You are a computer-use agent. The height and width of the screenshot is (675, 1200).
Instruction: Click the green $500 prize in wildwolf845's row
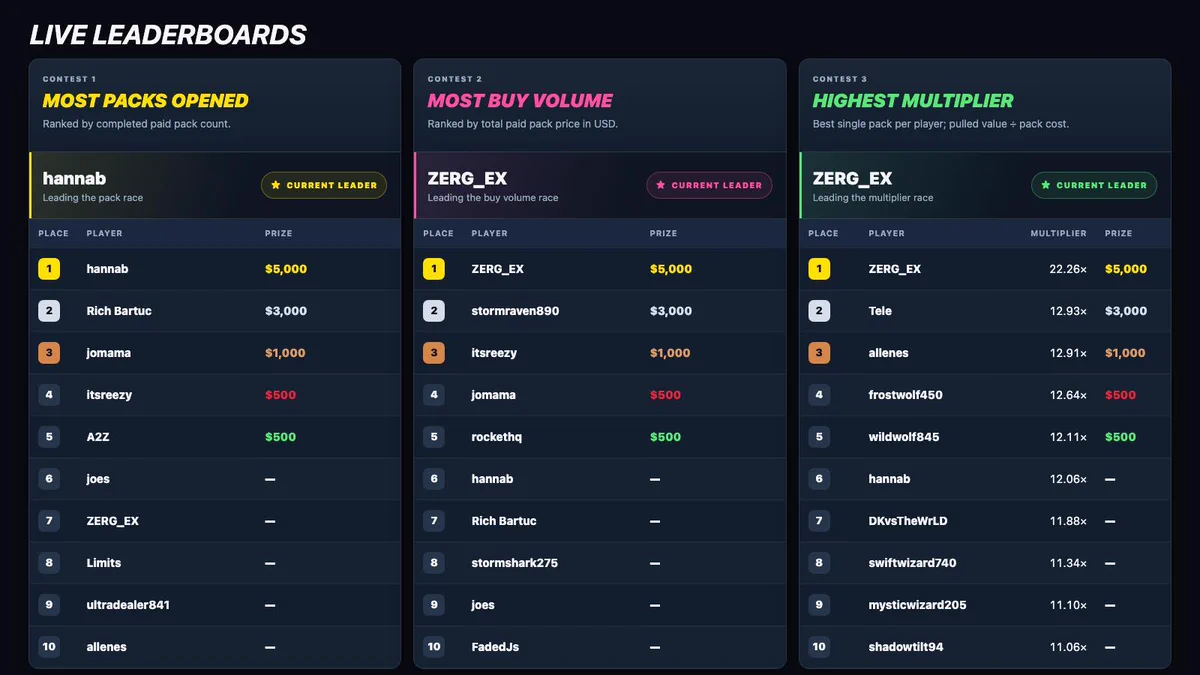pyautogui.click(x=1120, y=437)
